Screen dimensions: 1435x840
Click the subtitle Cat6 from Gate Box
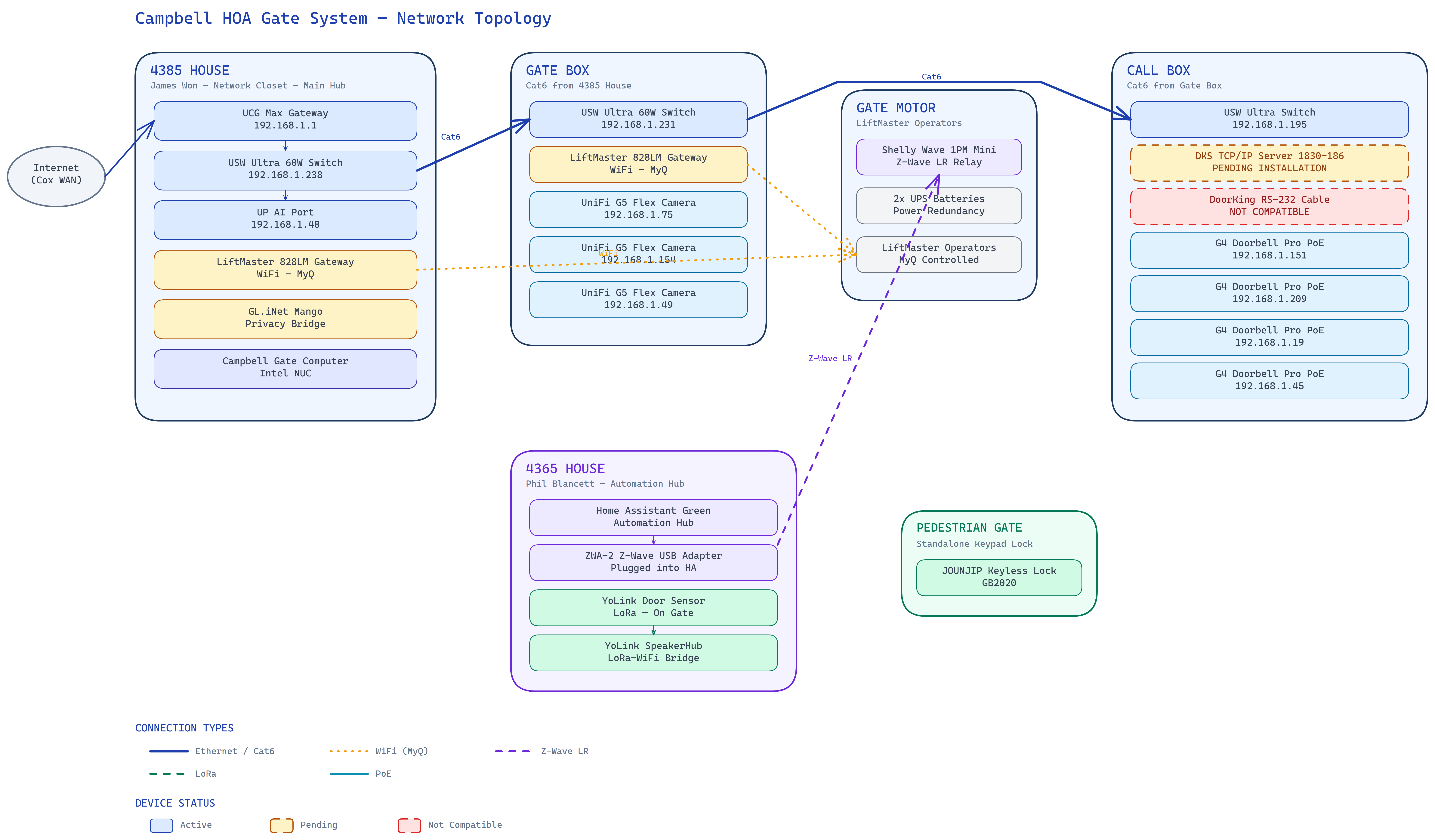[1174, 86]
